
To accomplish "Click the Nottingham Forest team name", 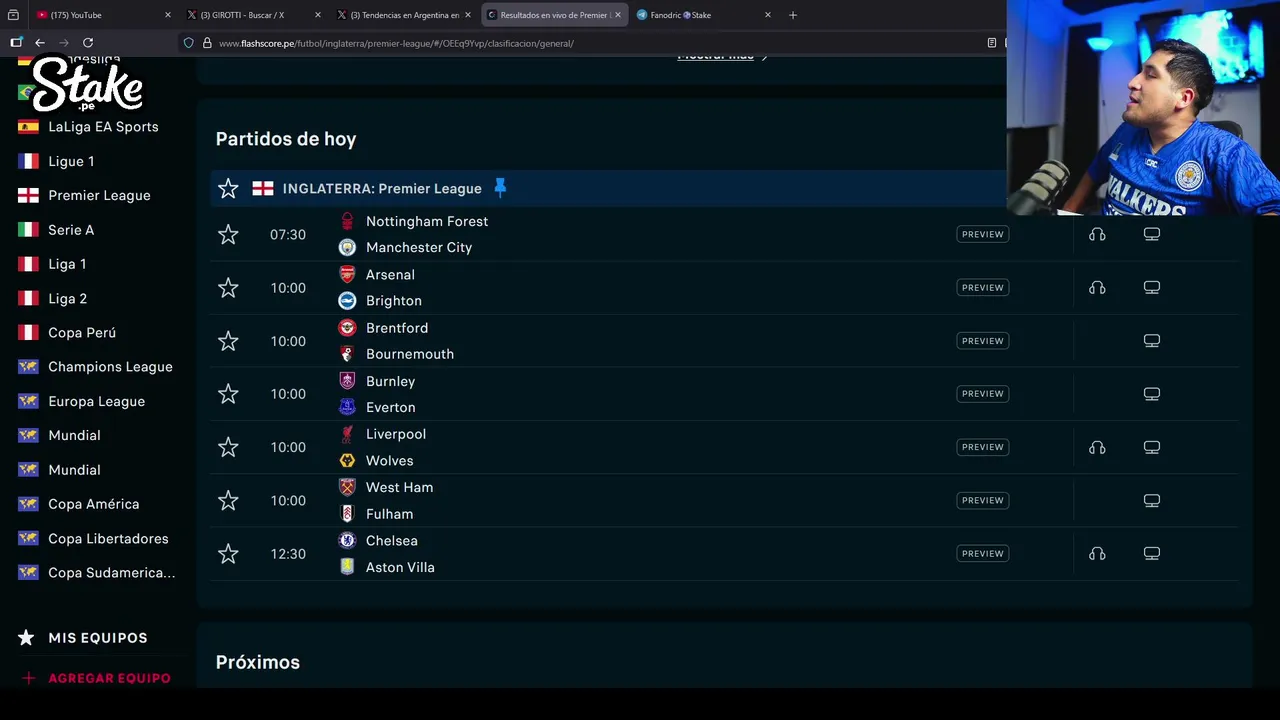I will pos(427,221).
